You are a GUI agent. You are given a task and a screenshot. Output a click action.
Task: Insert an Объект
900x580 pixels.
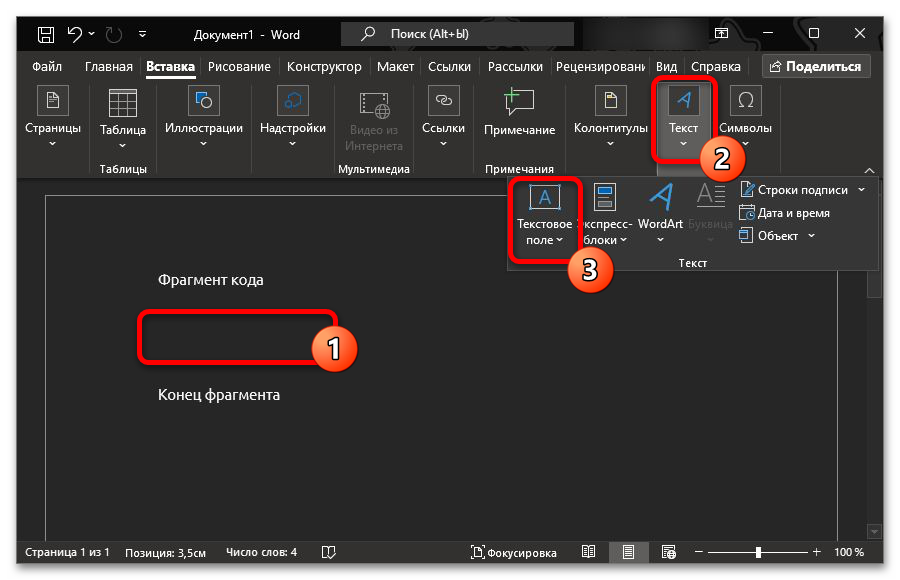[769, 236]
